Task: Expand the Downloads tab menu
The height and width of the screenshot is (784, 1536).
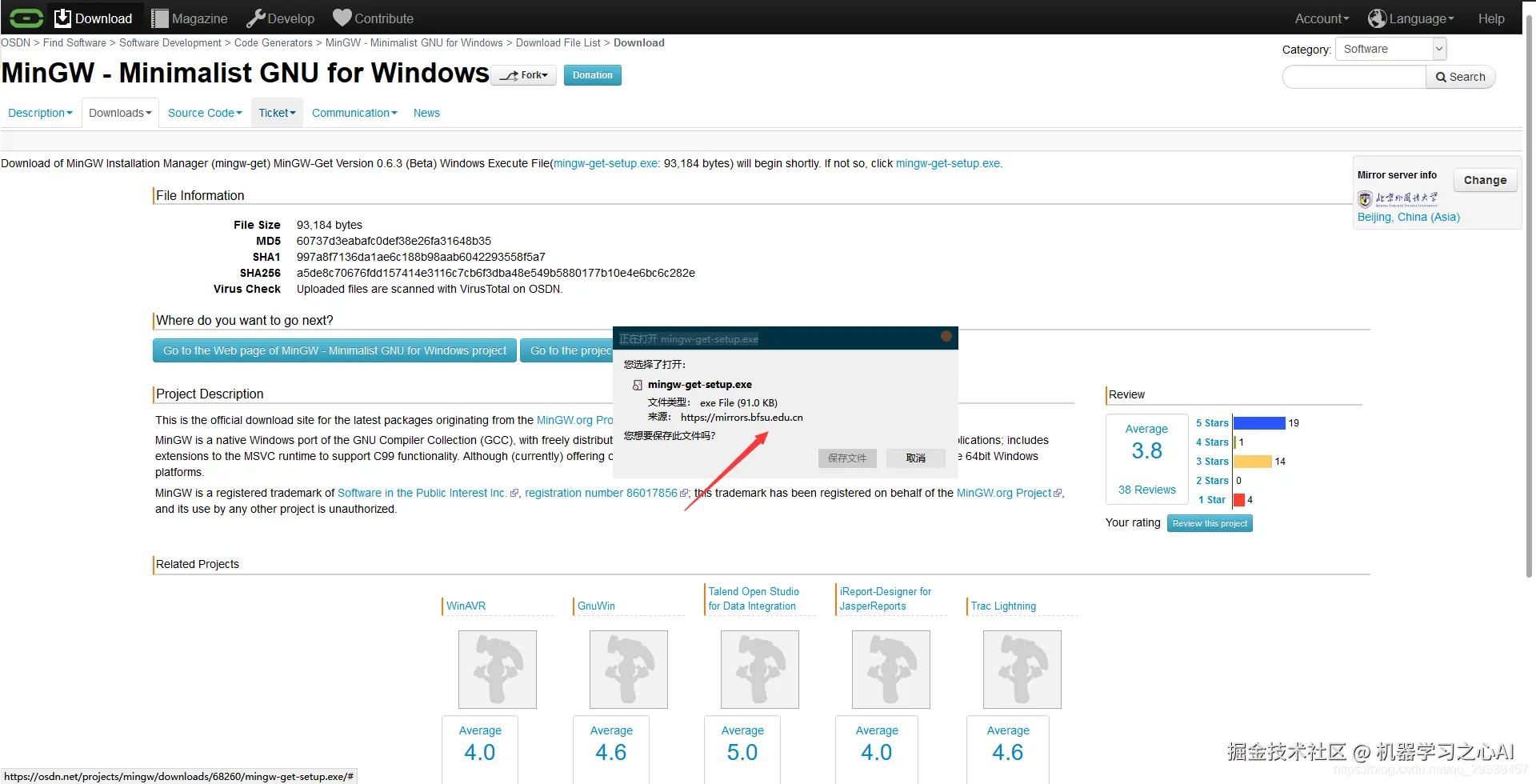Action: pos(120,113)
